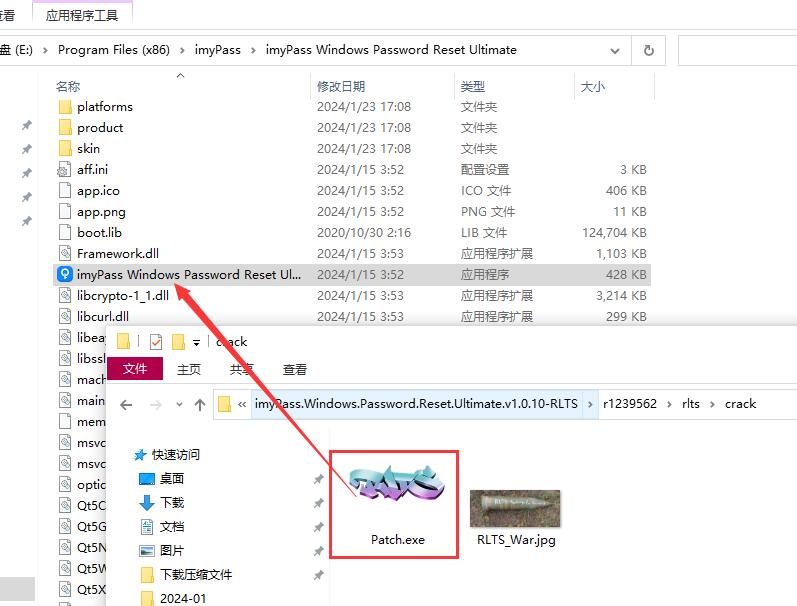The image size is (797, 606).
Task: Go forward in the crack window
Action: point(156,405)
